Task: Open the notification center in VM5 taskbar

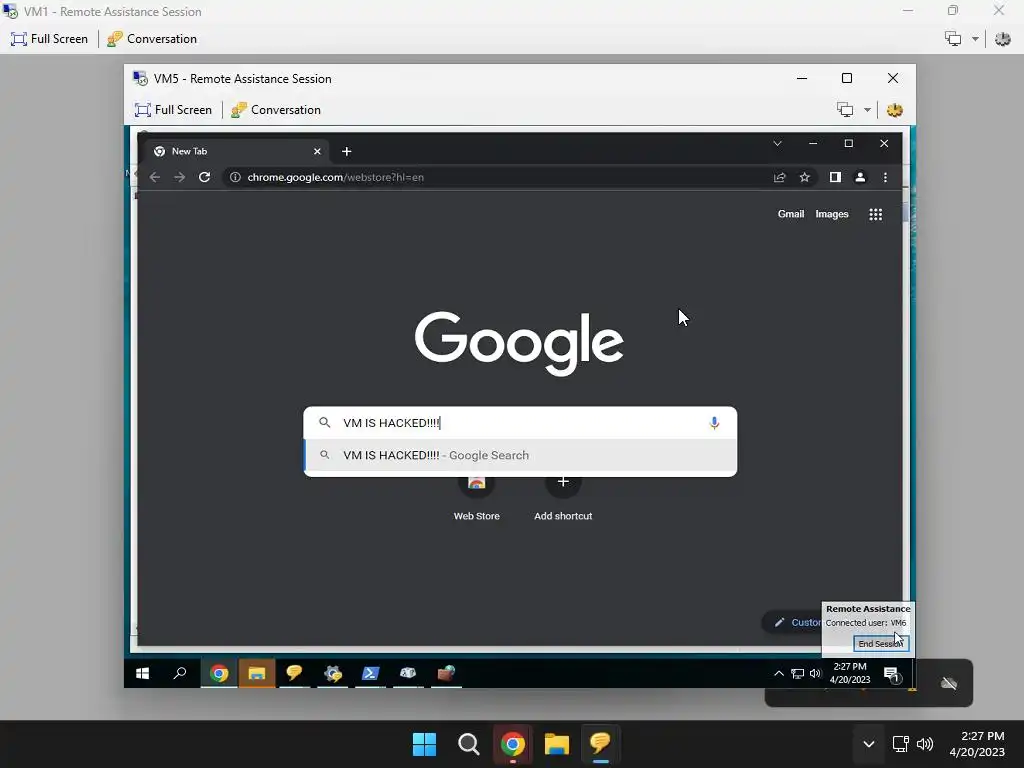Action: [x=891, y=674]
